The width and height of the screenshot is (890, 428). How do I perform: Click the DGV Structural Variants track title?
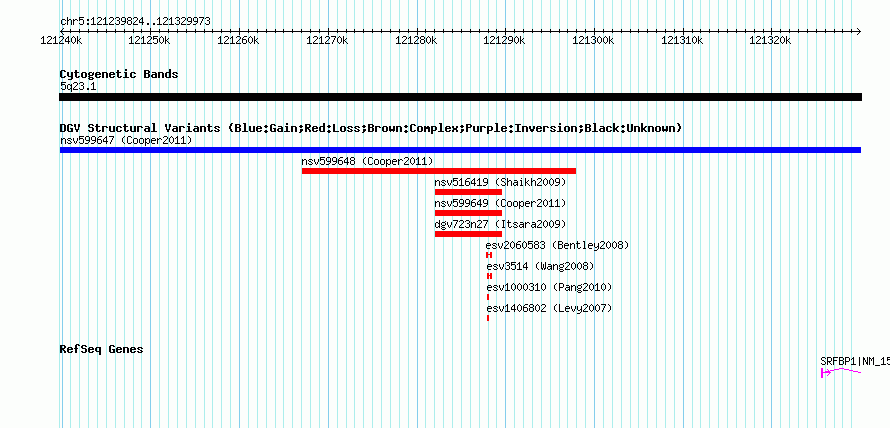pyautogui.click(x=371, y=128)
